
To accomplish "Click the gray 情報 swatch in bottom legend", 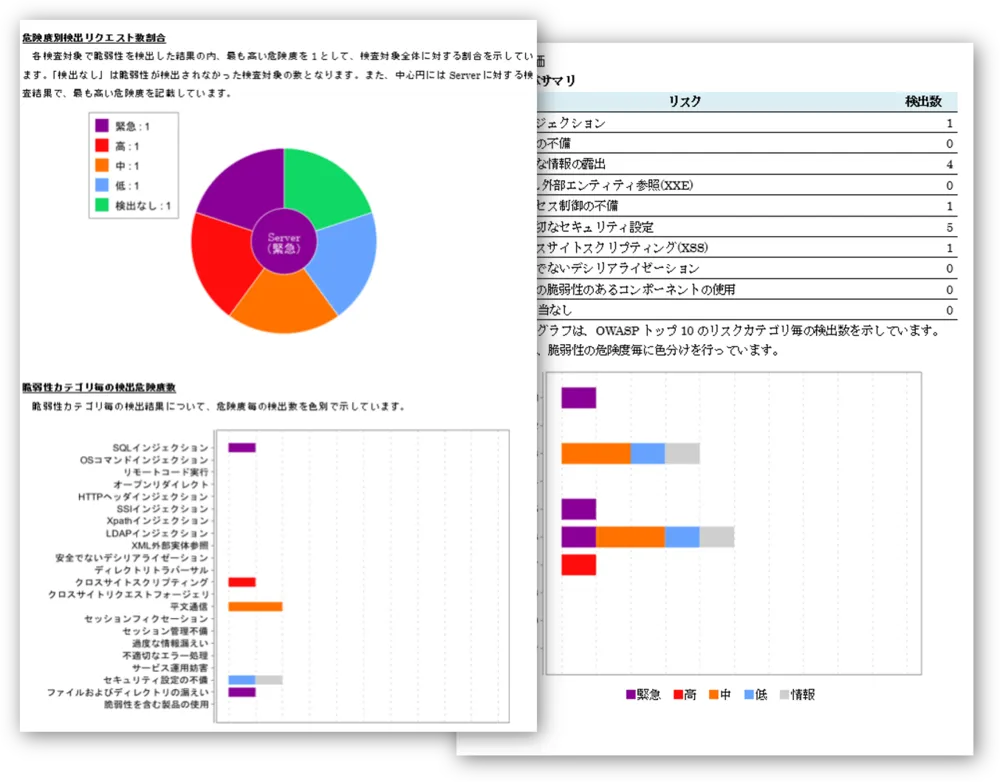I will click(x=784, y=695).
